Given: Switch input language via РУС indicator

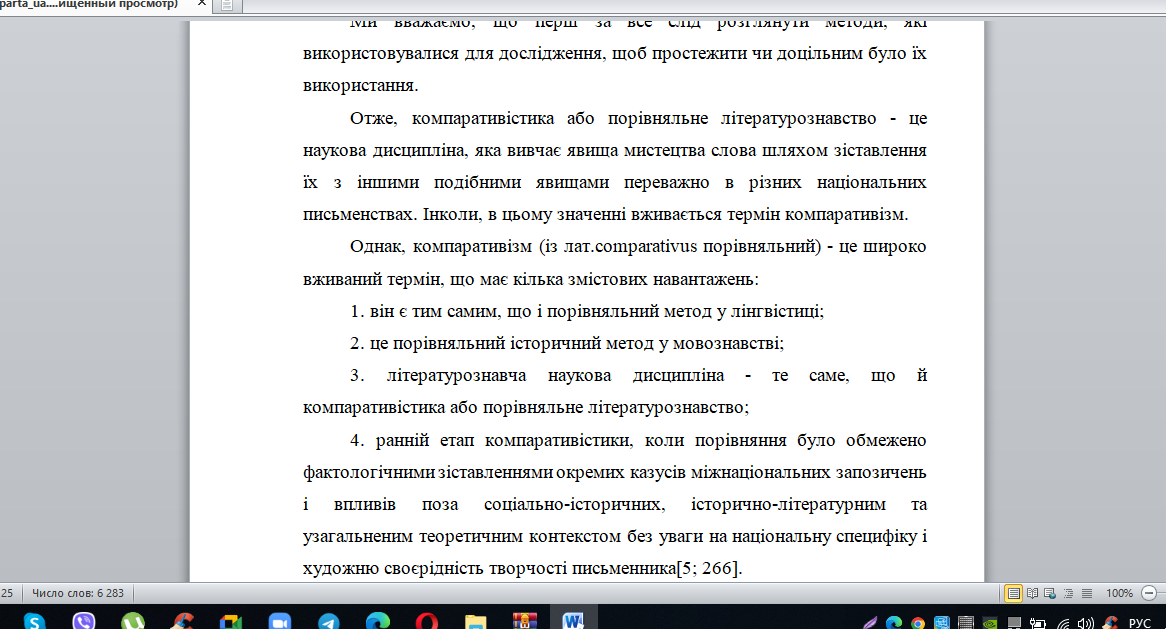Looking at the screenshot, I should [1139, 623].
